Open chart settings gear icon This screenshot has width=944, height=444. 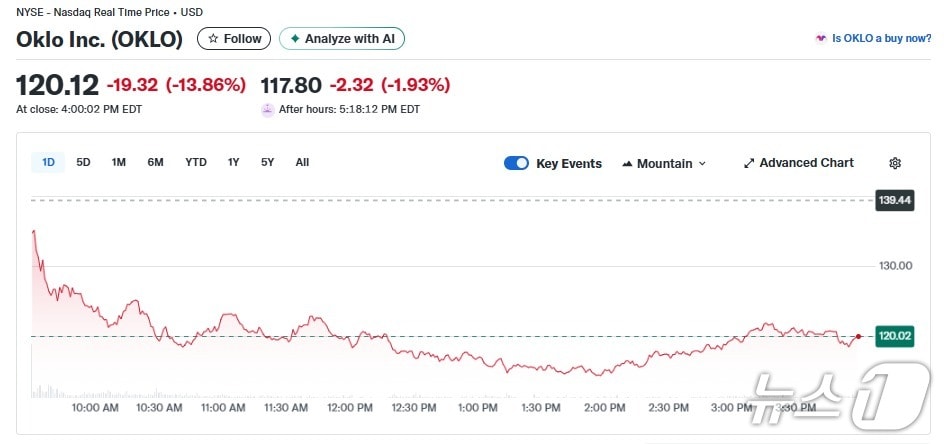pos(895,163)
